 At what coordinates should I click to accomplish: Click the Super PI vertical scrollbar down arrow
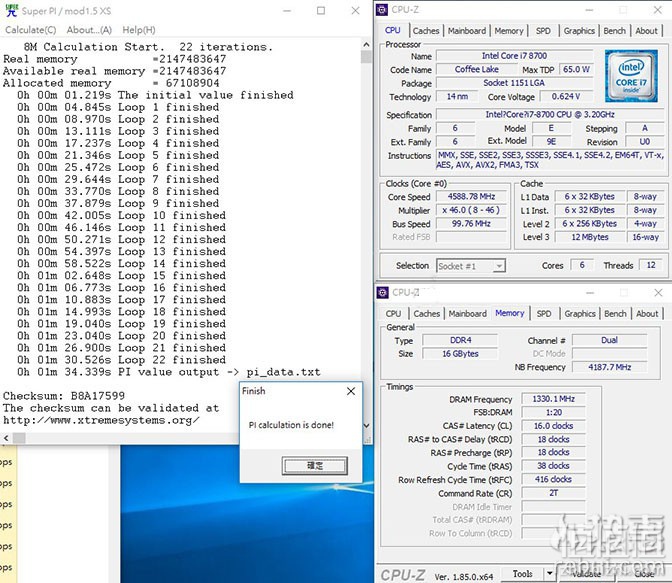[366, 426]
